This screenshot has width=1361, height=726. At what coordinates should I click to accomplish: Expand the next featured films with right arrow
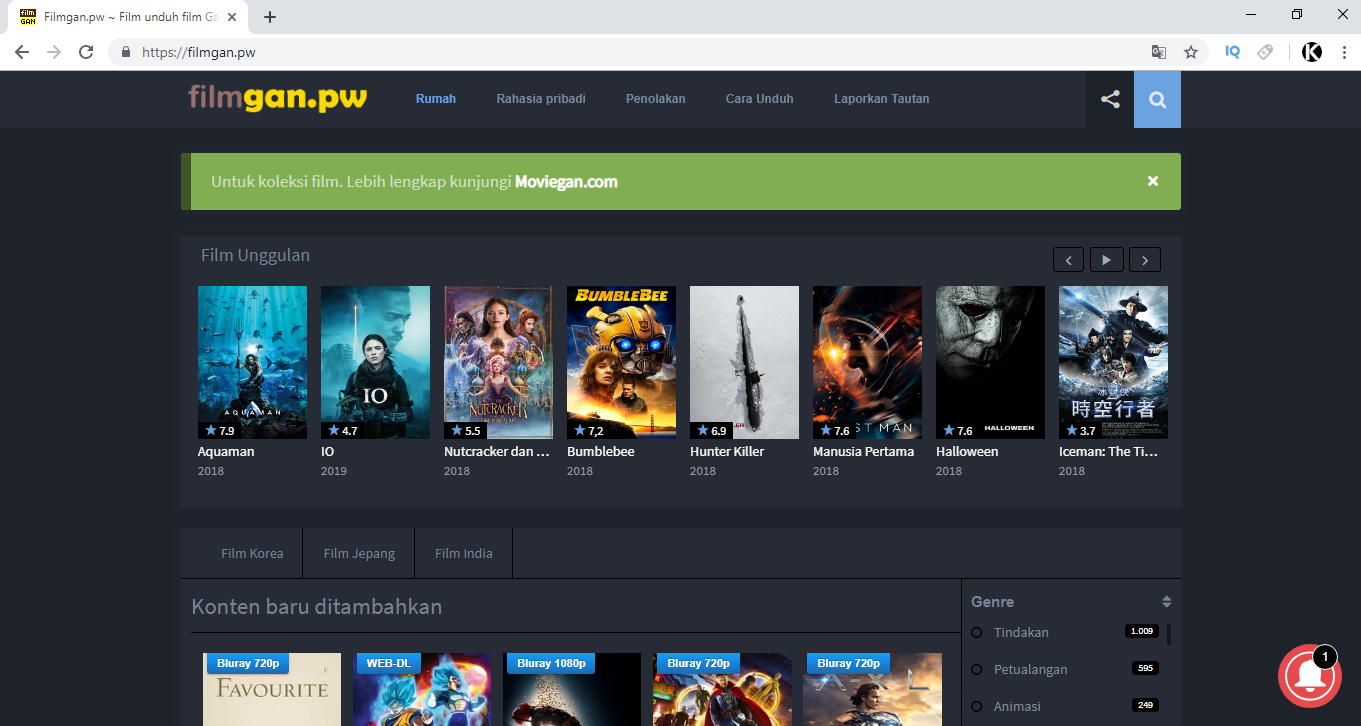tap(1144, 259)
